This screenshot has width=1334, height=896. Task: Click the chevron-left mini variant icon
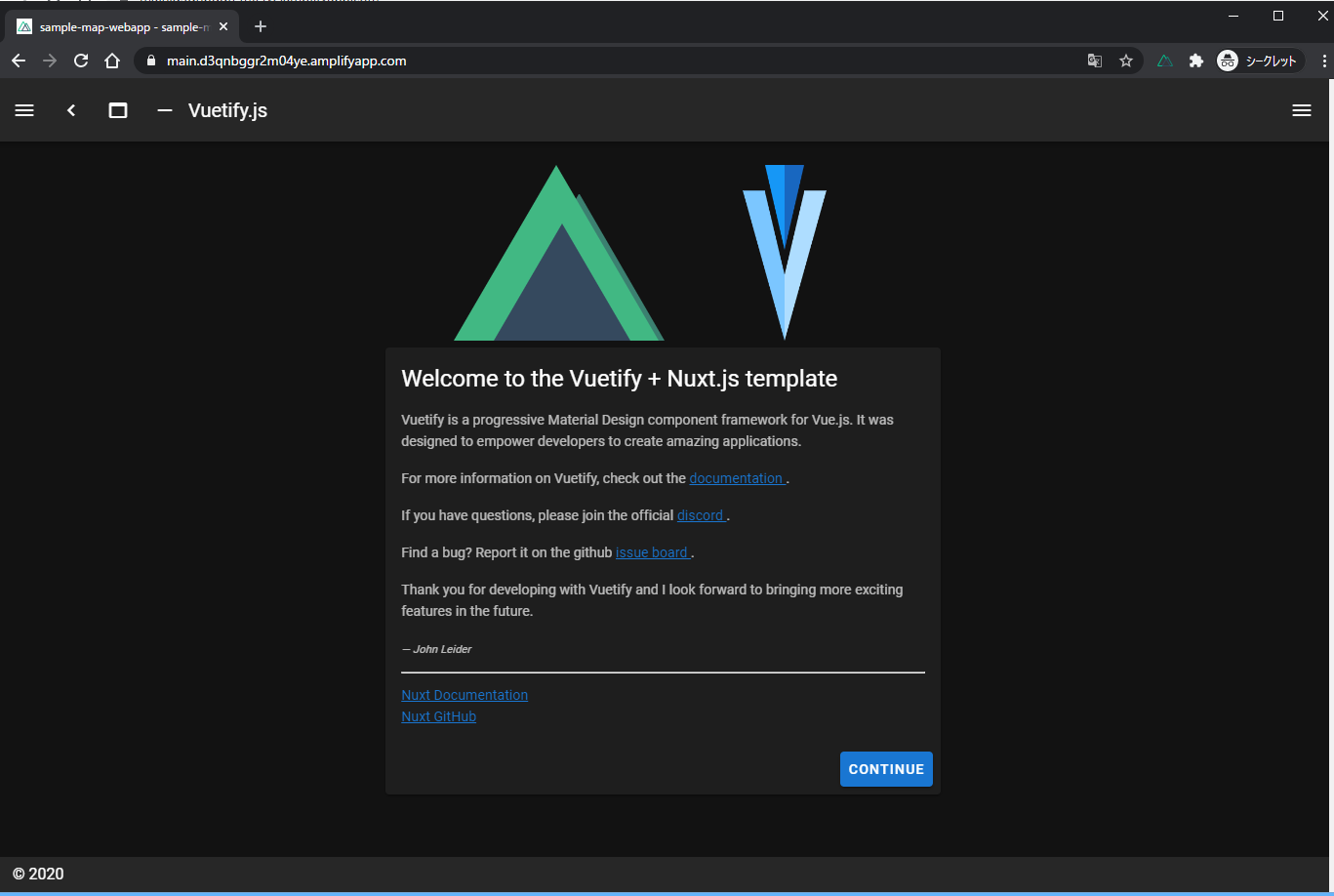pyautogui.click(x=71, y=110)
